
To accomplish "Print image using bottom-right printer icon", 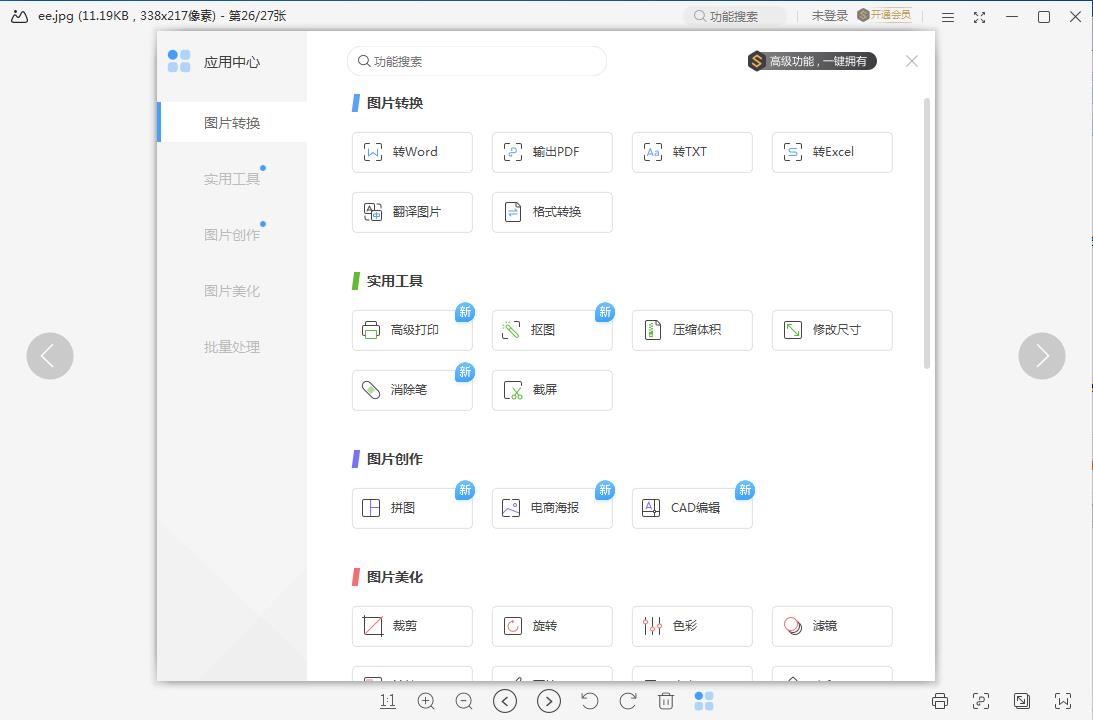I will tap(940, 701).
